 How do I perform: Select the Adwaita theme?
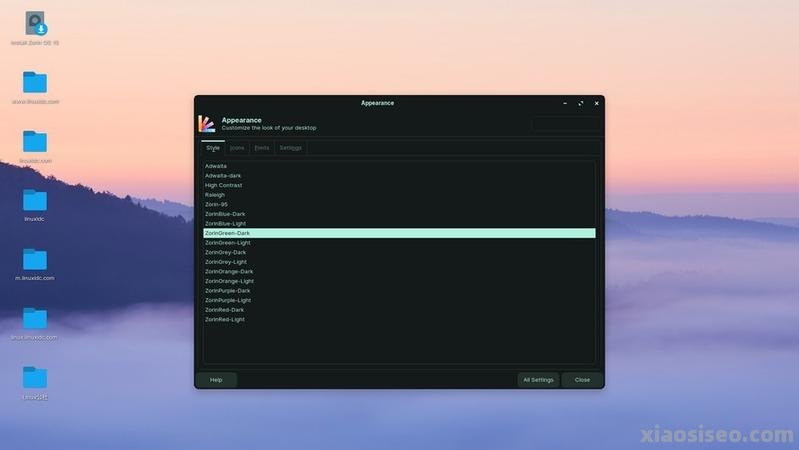coord(399,166)
